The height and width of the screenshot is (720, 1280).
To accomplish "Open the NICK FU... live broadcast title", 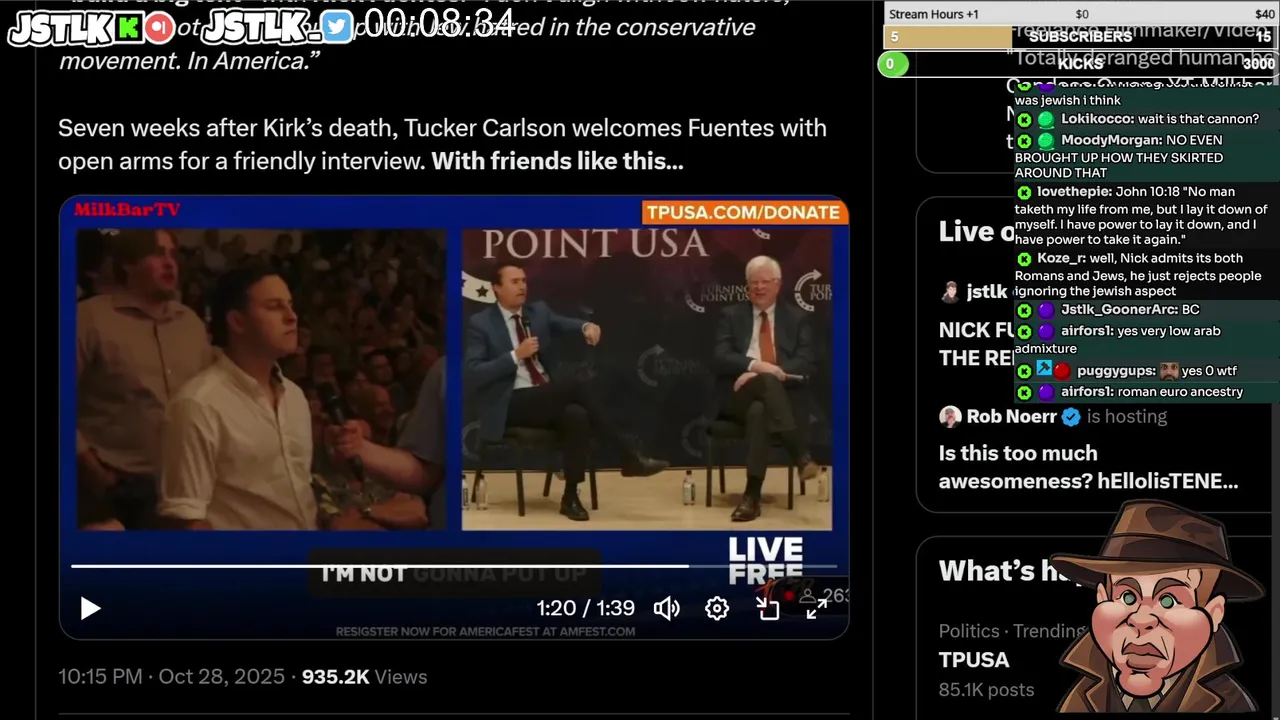I will pyautogui.click(x=977, y=344).
